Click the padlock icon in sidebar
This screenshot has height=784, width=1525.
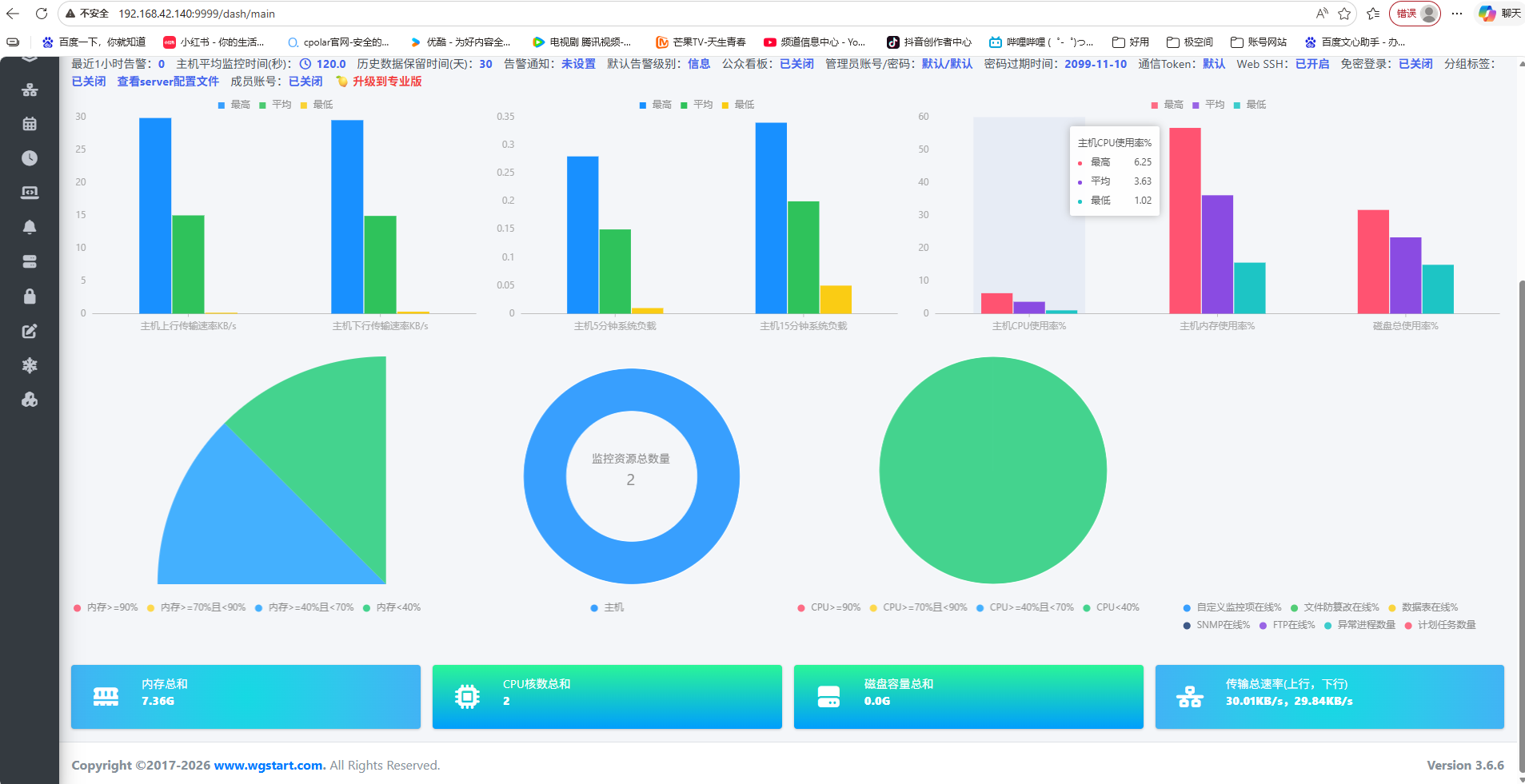pos(30,296)
